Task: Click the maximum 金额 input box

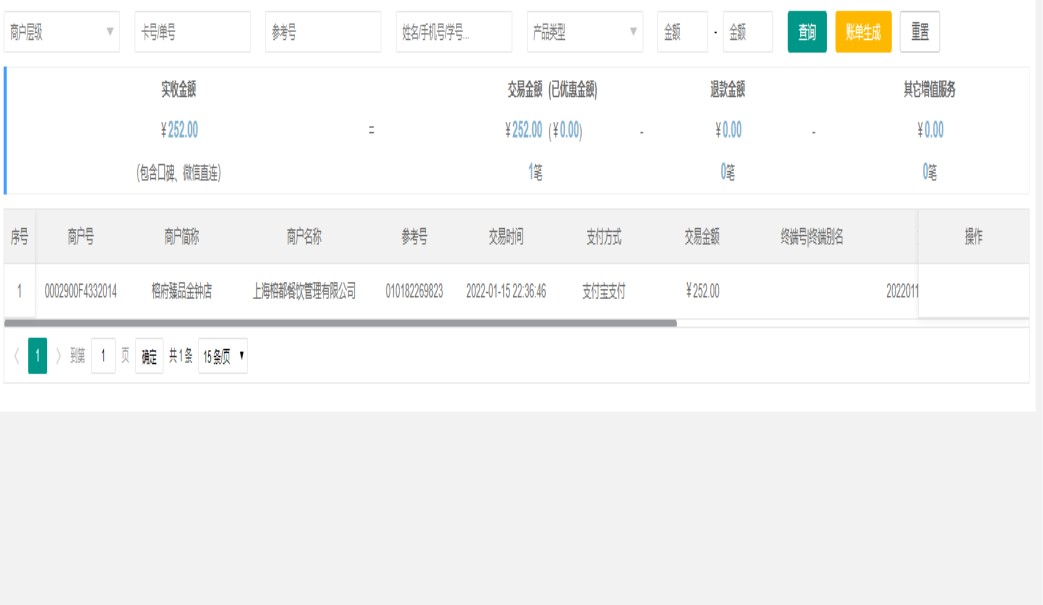Action: [747, 32]
